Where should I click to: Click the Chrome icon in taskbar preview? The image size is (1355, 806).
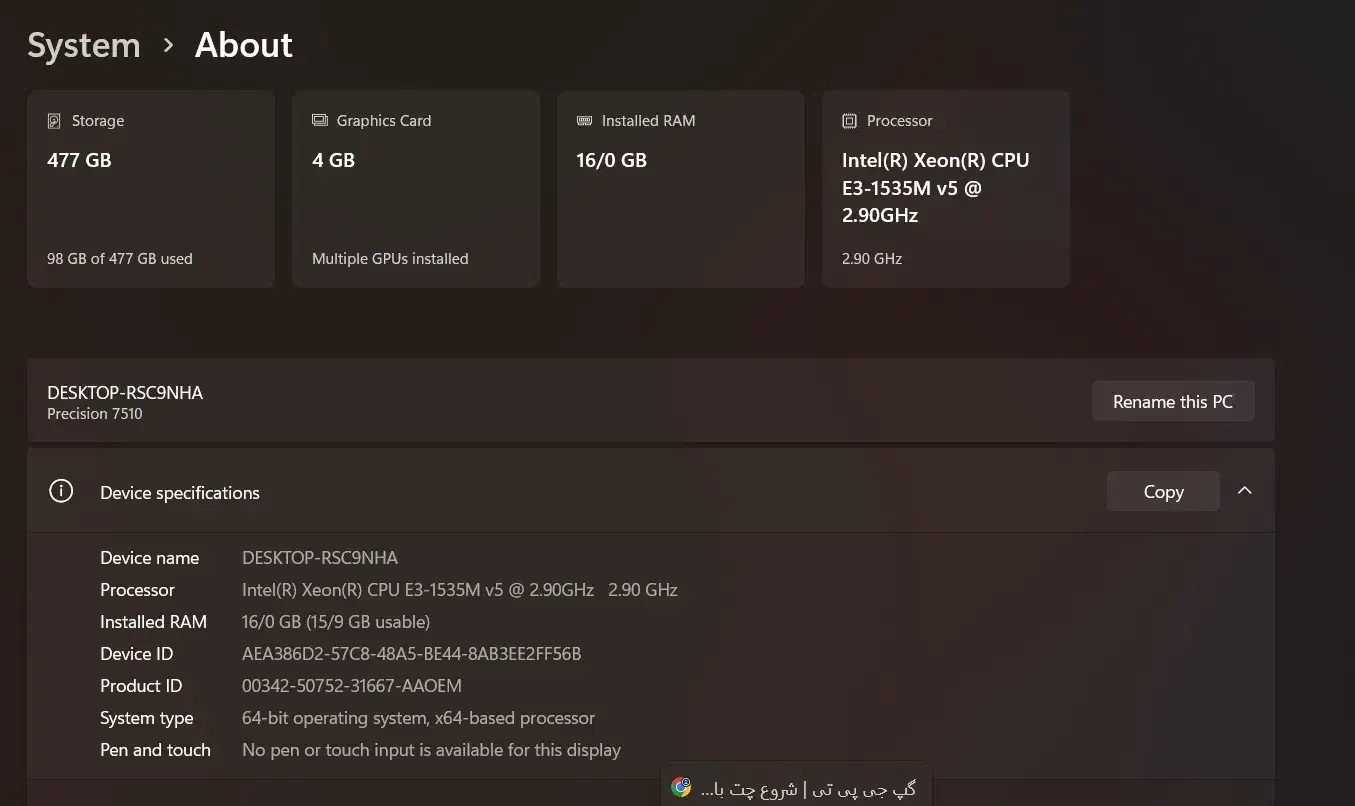[x=681, y=787]
